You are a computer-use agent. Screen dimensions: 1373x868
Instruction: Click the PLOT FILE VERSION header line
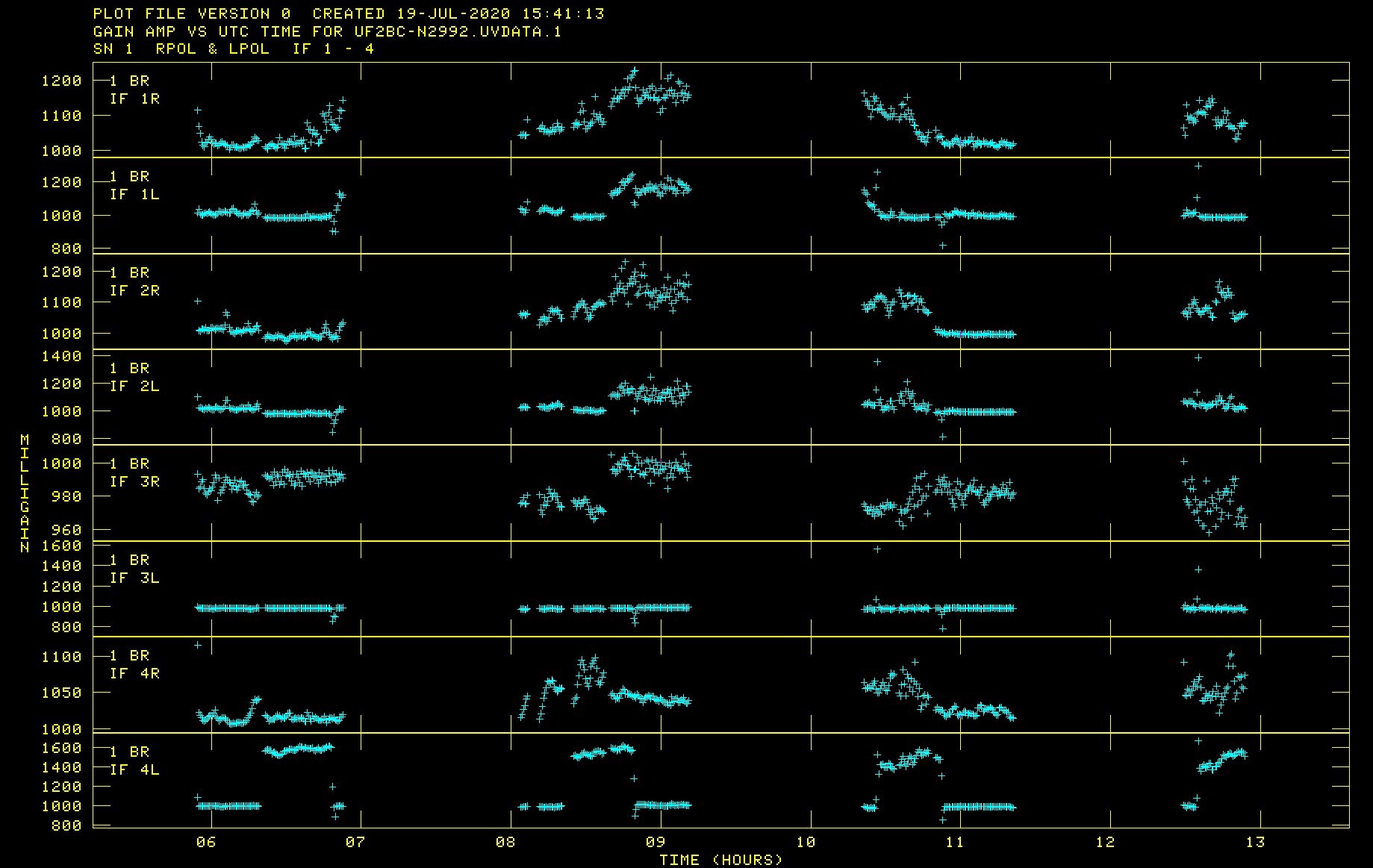click(348, 13)
